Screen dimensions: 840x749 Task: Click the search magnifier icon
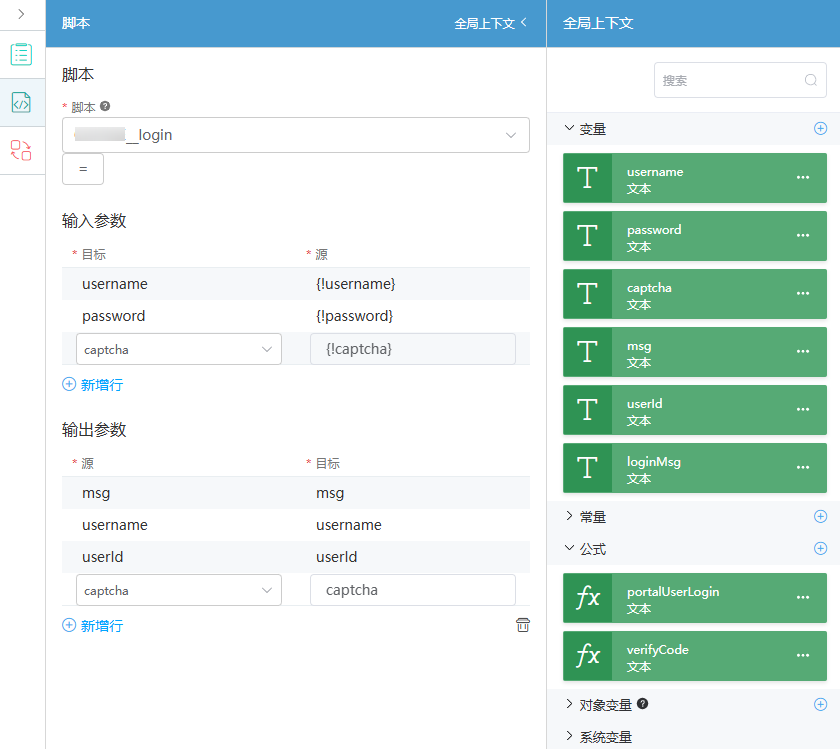(x=811, y=80)
